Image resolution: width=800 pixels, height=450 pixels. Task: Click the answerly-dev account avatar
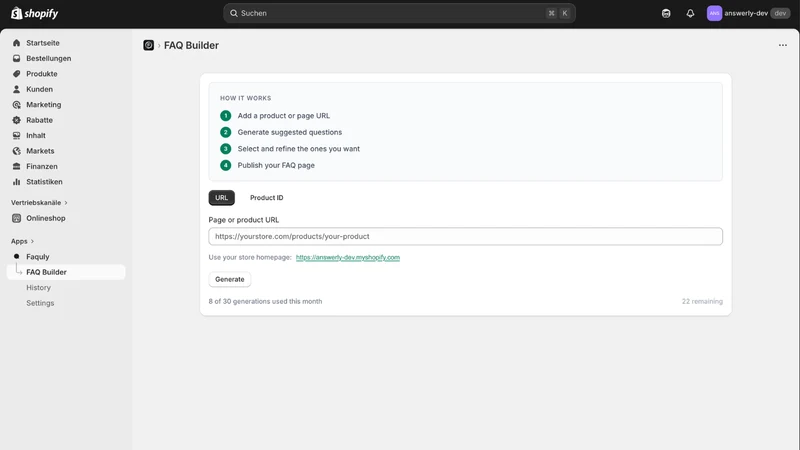pyautogui.click(x=714, y=13)
